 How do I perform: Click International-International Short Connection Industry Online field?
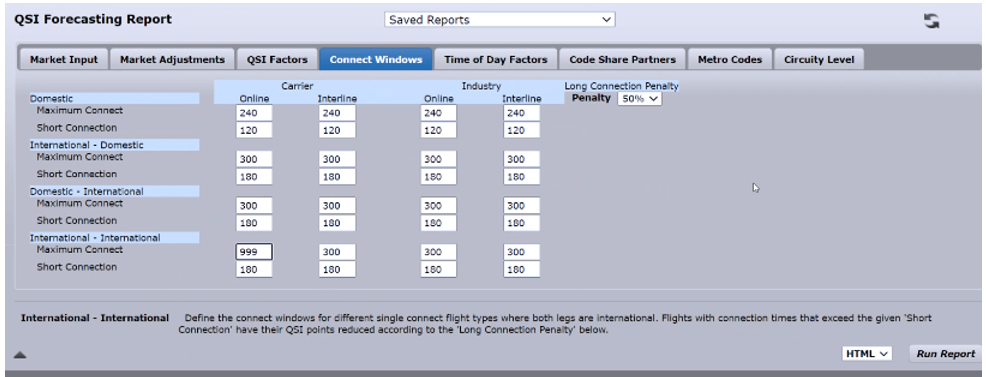438,270
